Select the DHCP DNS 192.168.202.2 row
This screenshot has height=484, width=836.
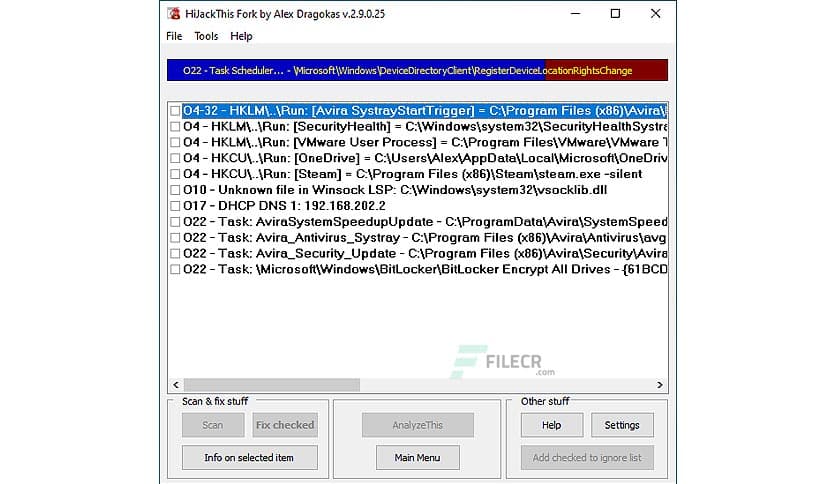pos(284,206)
